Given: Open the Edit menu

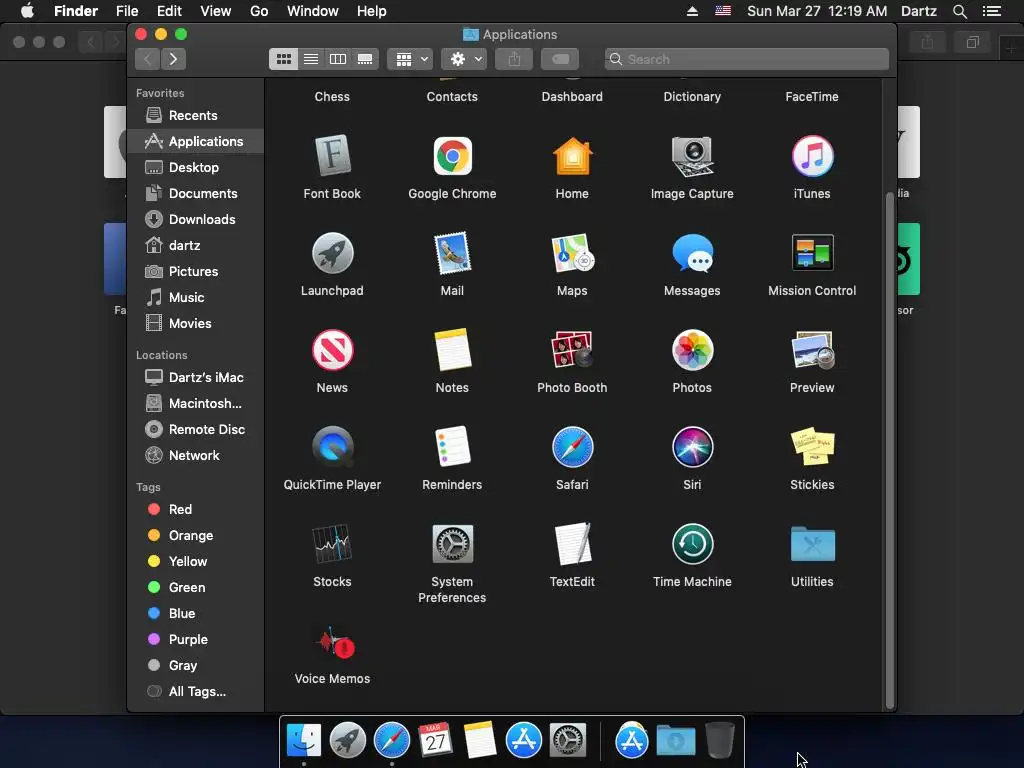Looking at the screenshot, I should pos(169,11).
